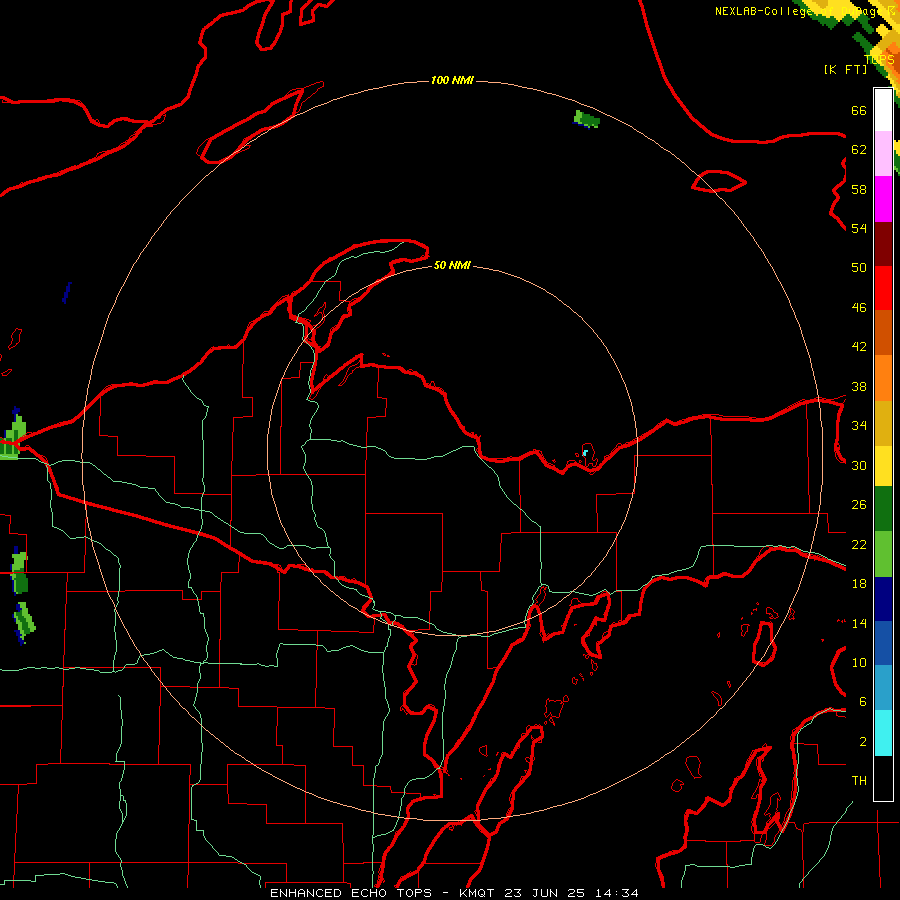The height and width of the screenshot is (900, 900).
Task: Select the dark red maroon scale swatch
Action: click(x=883, y=243)
